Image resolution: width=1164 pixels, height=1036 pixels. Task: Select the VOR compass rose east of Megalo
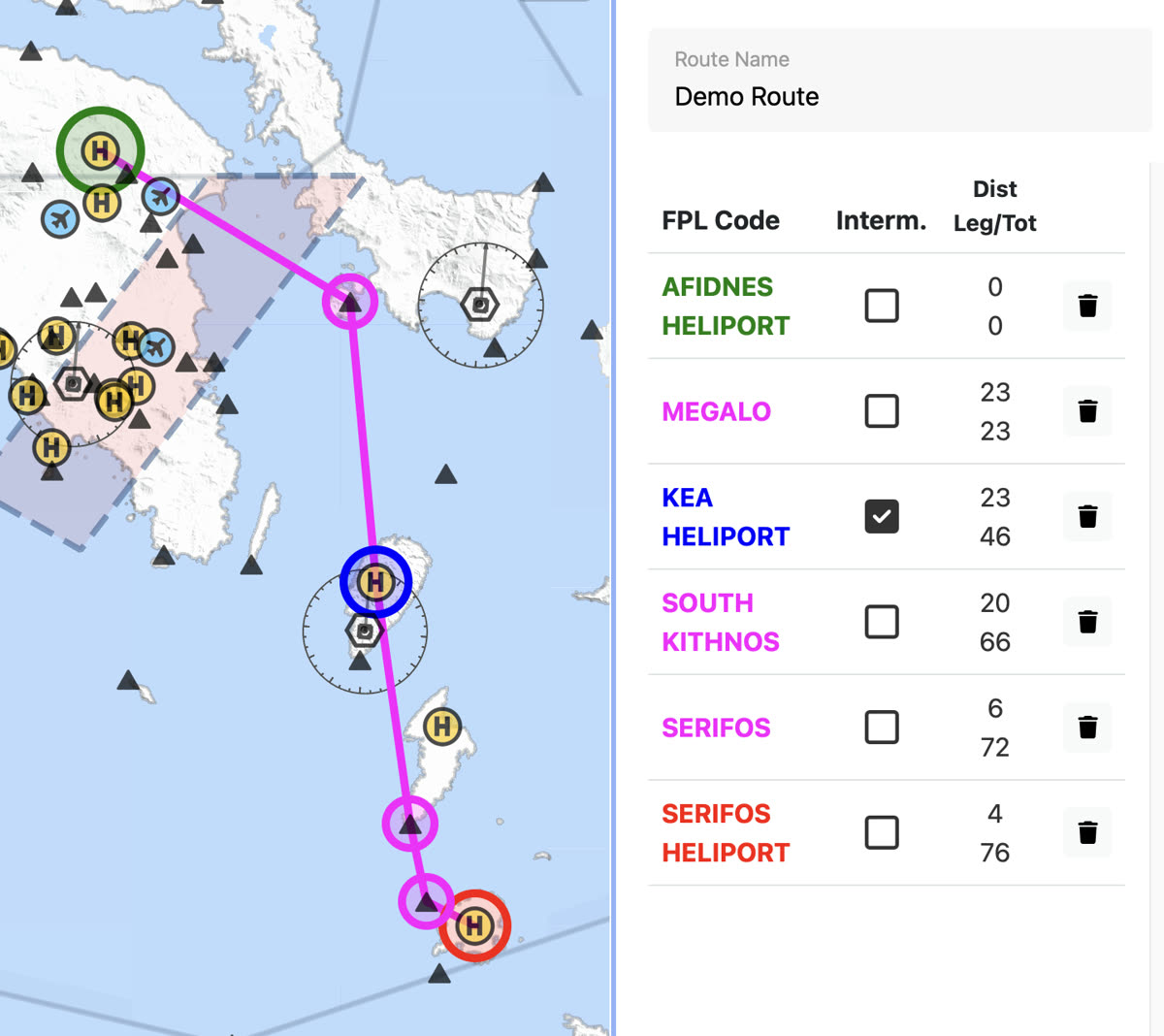481,306
